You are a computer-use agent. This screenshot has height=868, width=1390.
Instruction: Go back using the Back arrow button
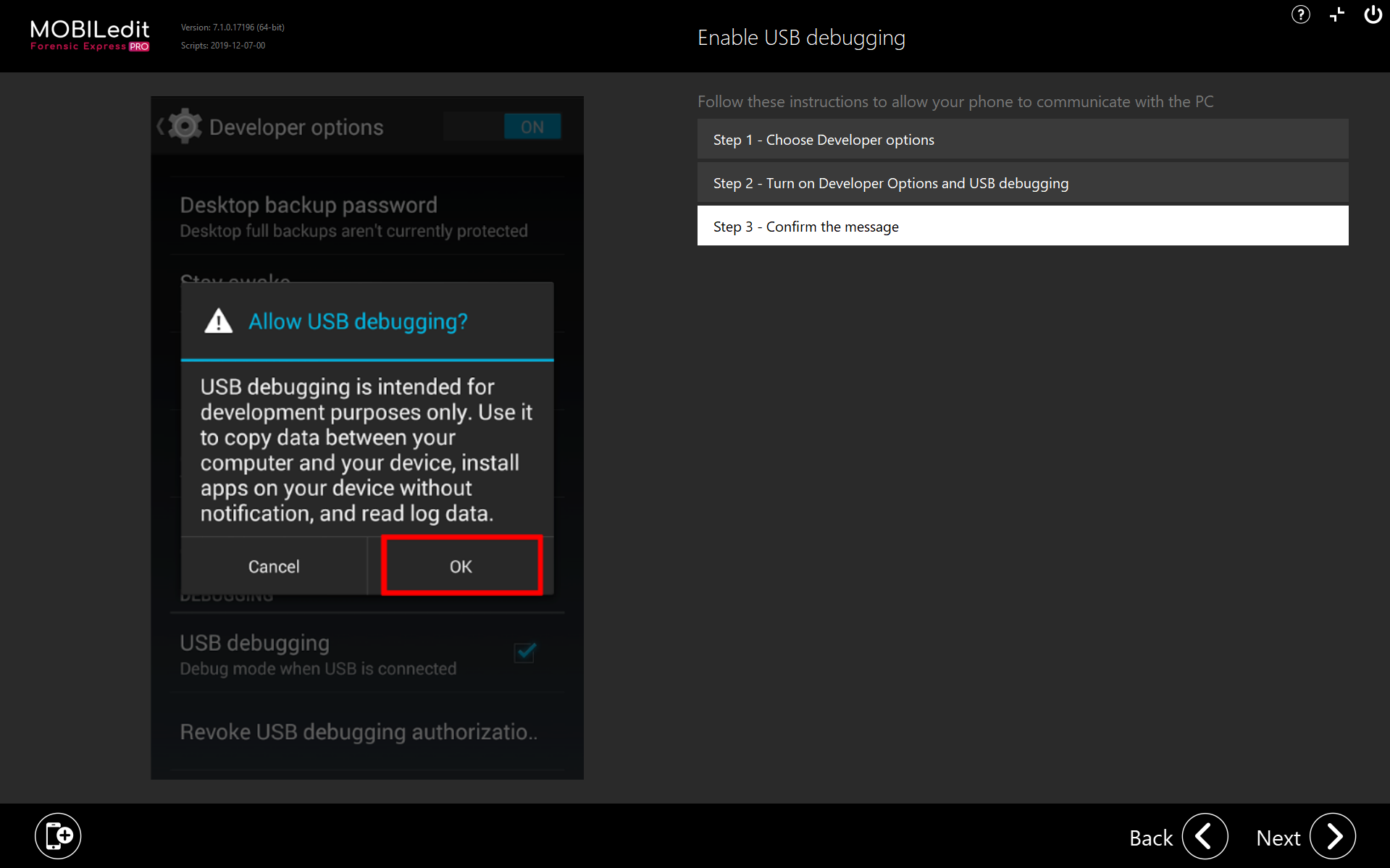1205,836
